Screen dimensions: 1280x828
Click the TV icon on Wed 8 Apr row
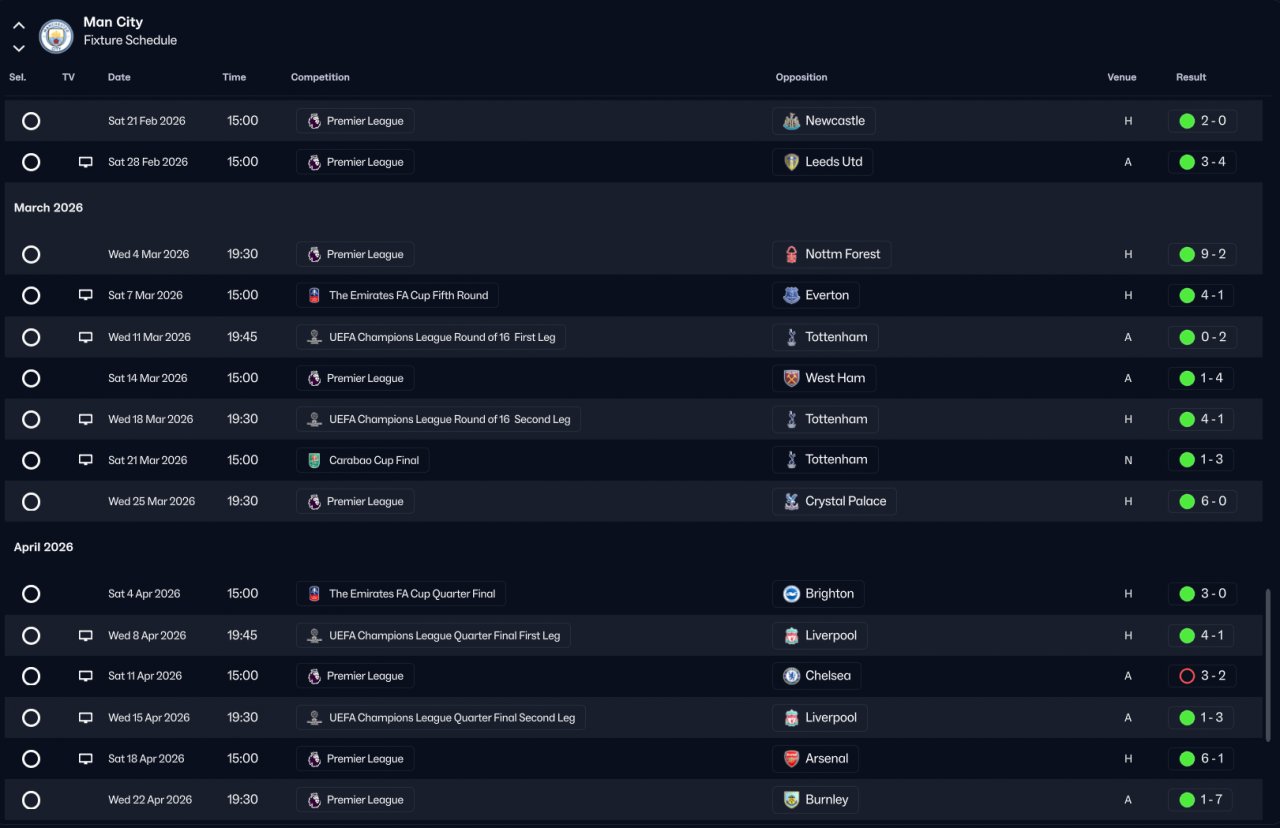(x=86, y=635)
